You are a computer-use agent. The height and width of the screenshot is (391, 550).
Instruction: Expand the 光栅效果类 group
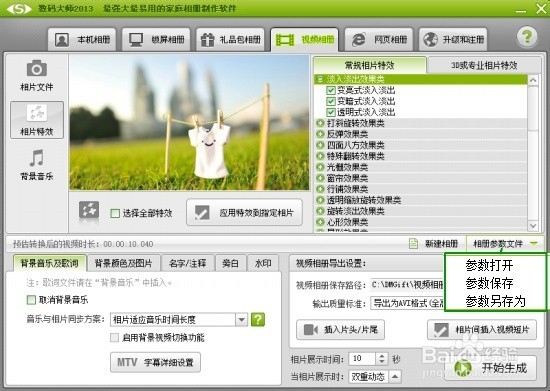tap(320, 167)
